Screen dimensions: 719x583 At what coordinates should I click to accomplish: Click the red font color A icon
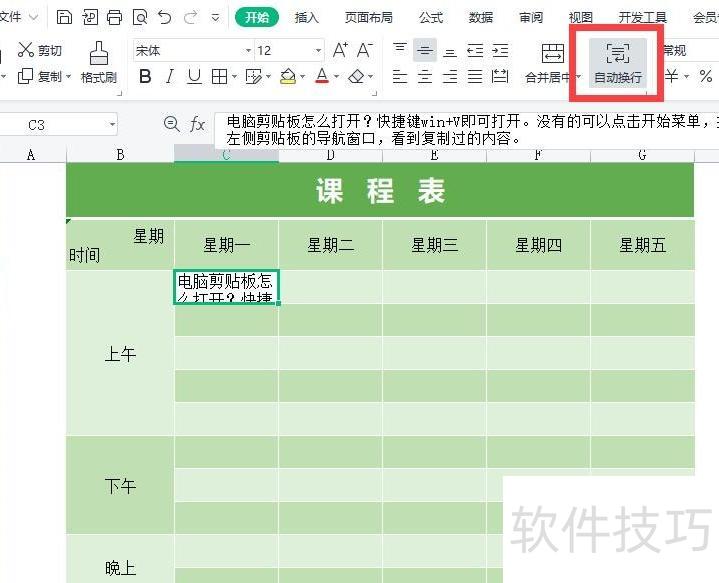[322, 76]
